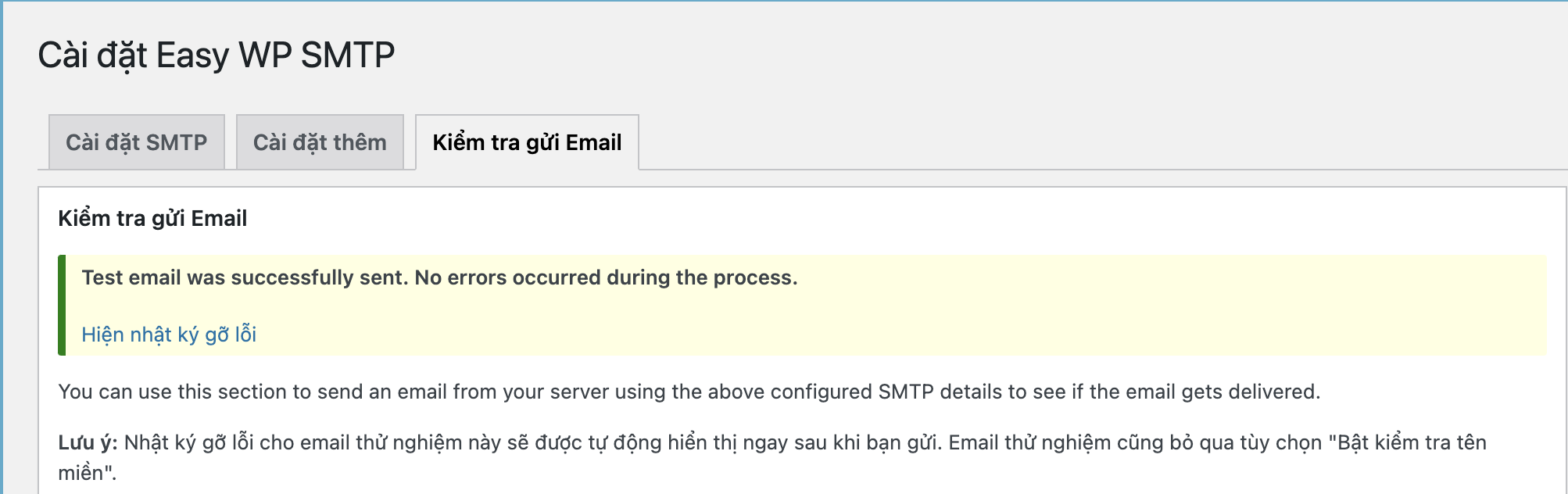The width and height of the screenshot is (1568, 494).
Task: Click the green bar of the success notice
Action: click(x=62, y=305)
